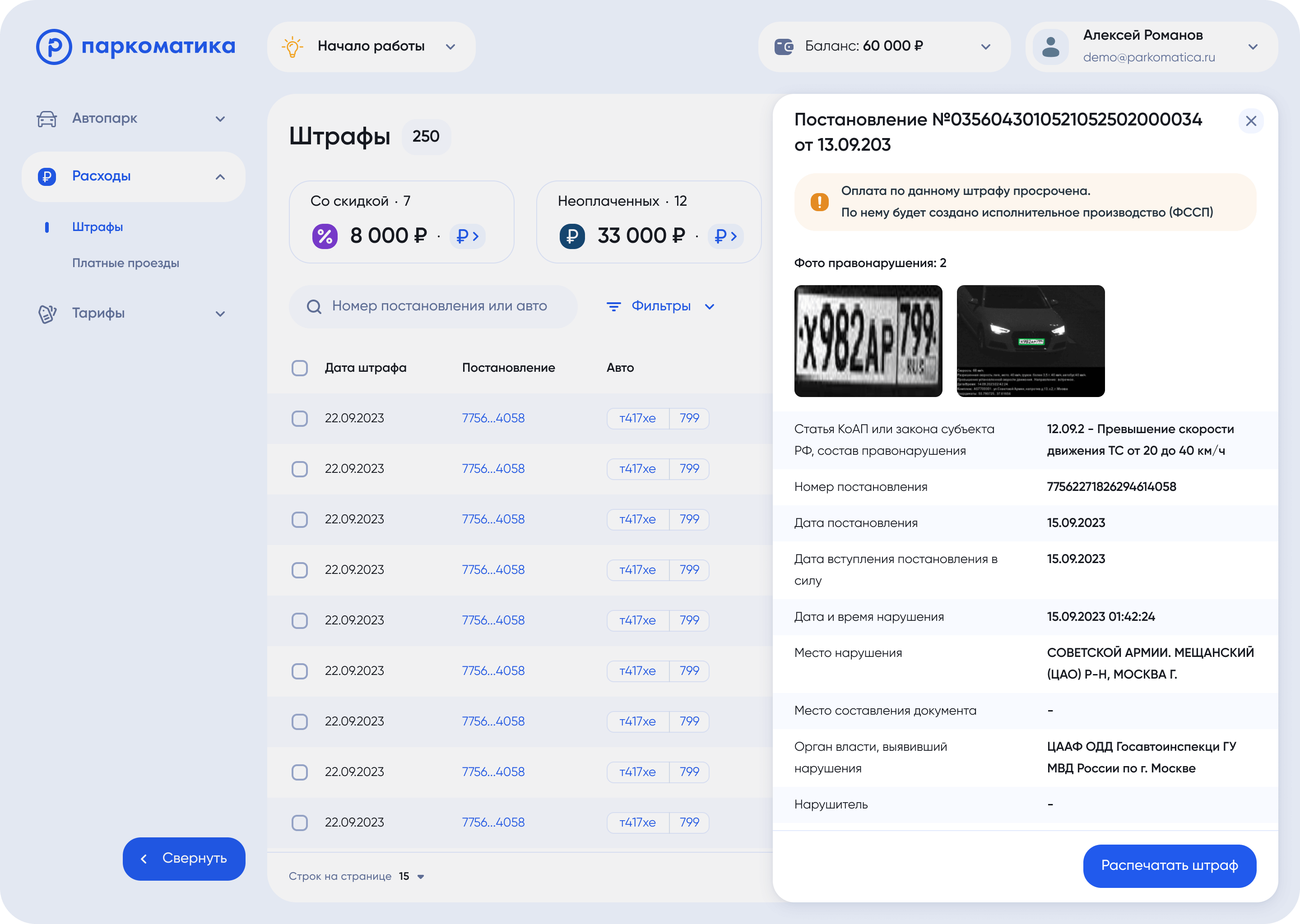The width and height of the screenshot is (1300, 924).
Task: Check the last visible fine row checkbox
Action: pos(299,823)
